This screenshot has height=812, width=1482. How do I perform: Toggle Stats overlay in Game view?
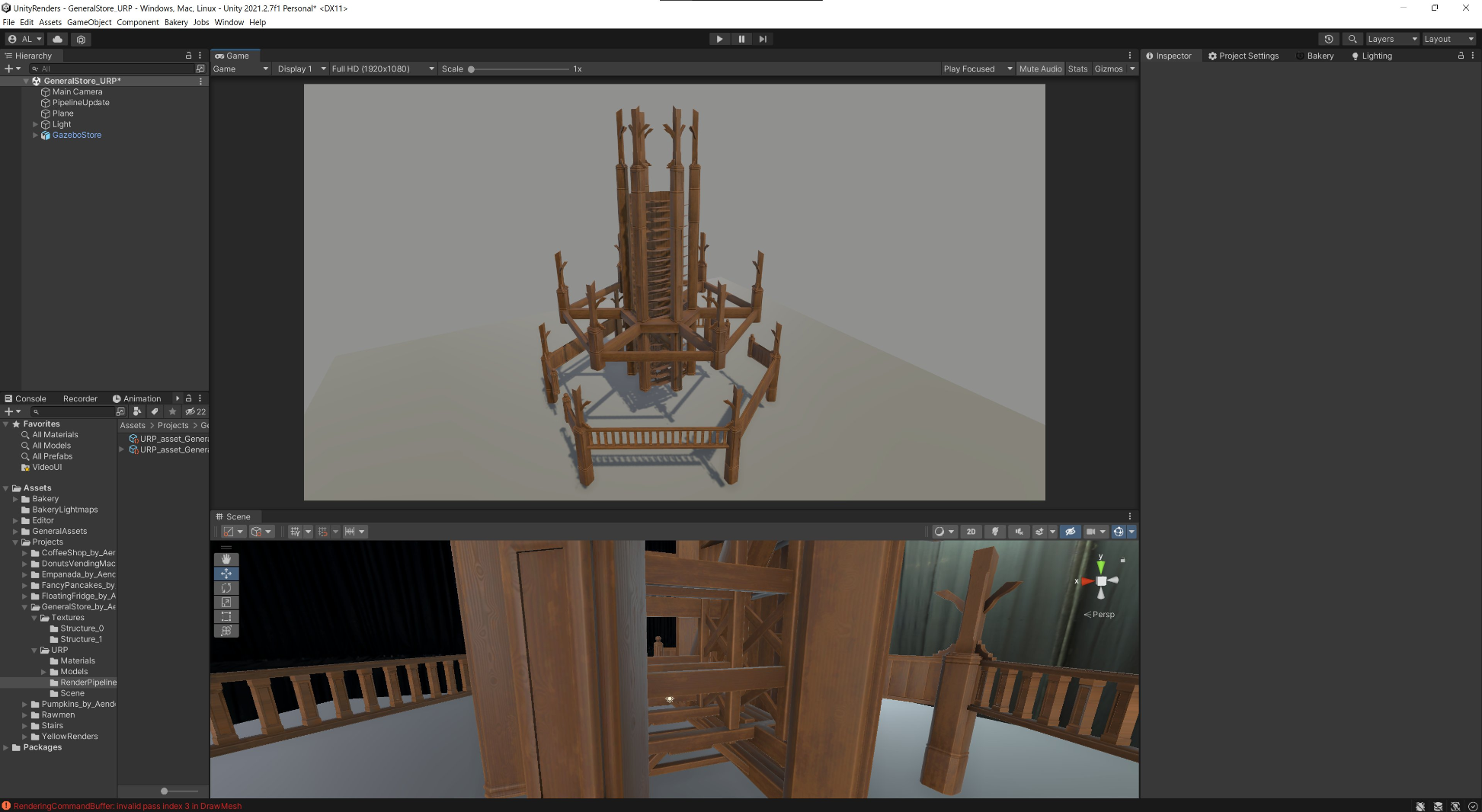[1077, 69]
